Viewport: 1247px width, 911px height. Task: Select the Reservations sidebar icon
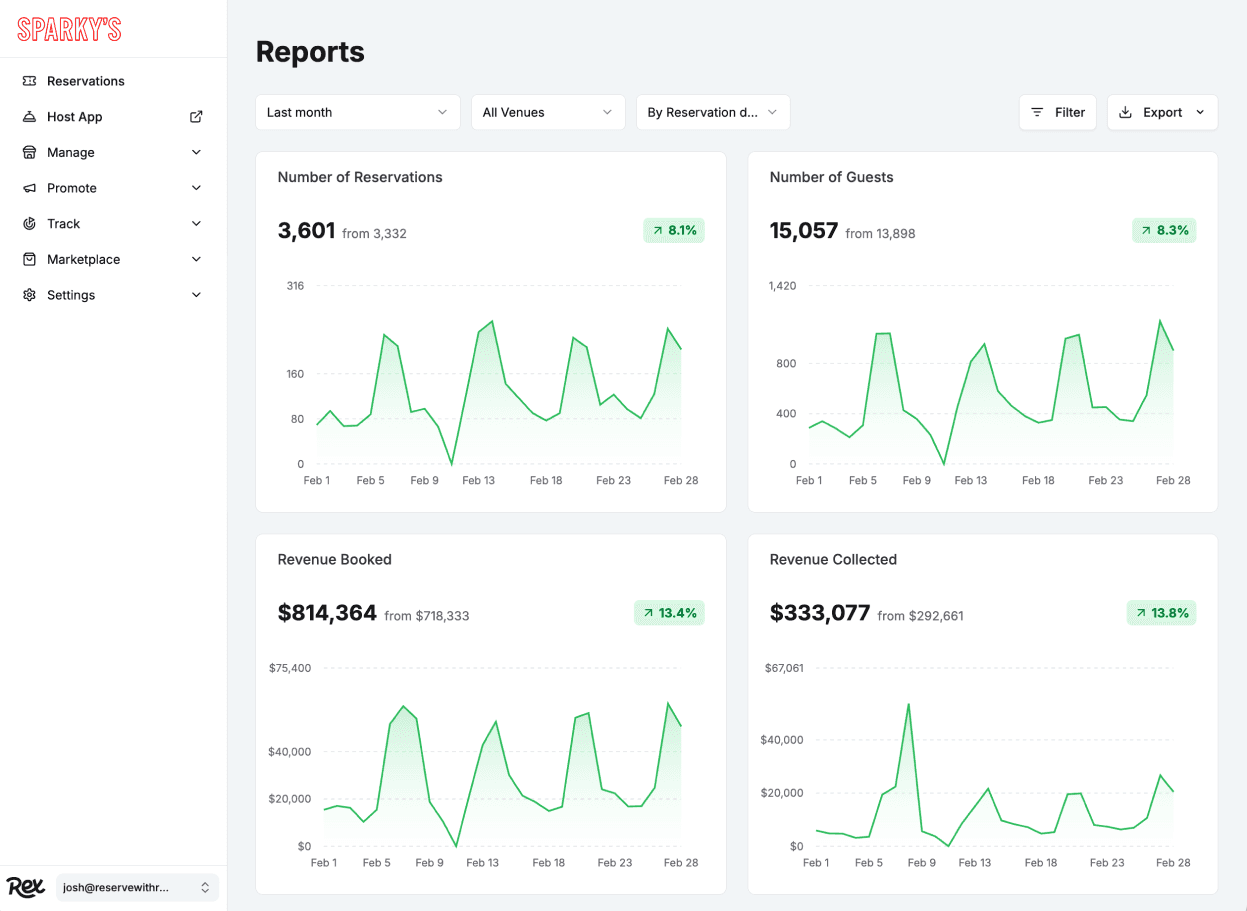point(31,81)
